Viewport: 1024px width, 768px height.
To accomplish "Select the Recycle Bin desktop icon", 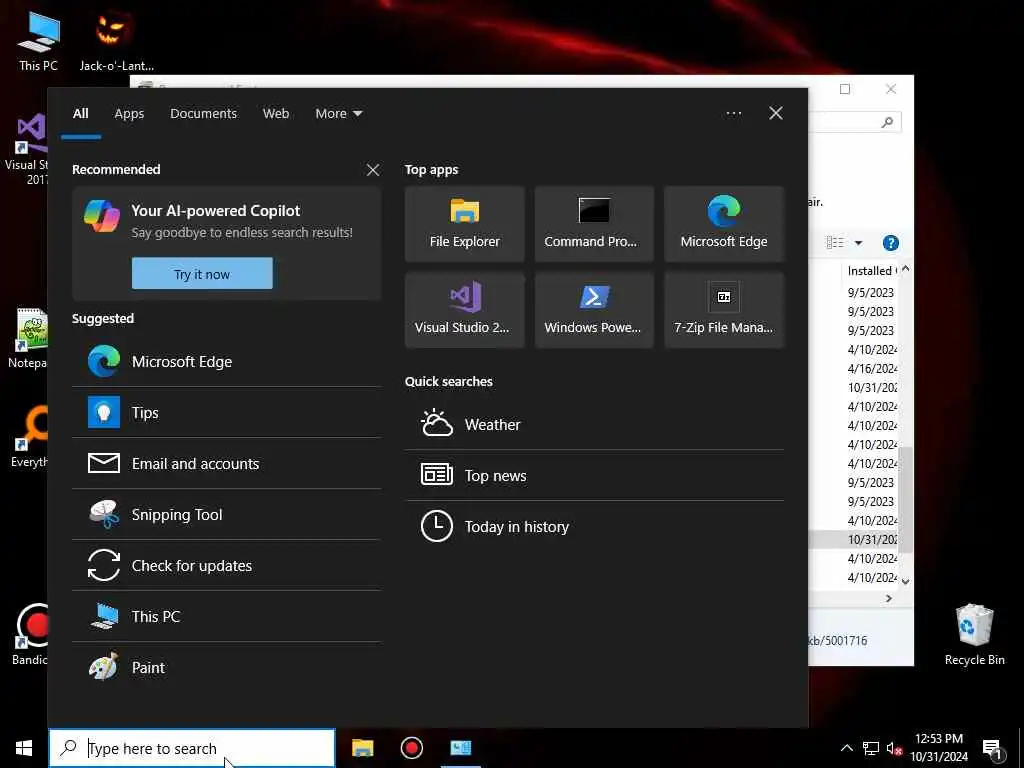I will pyautogui.click(x=974, y=634).
